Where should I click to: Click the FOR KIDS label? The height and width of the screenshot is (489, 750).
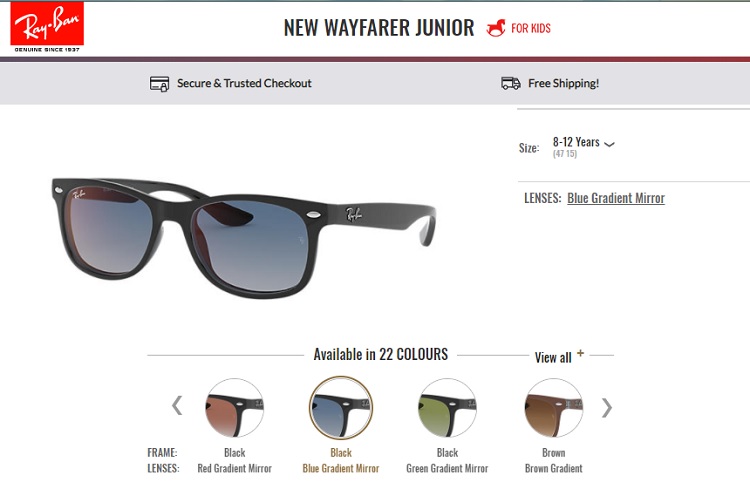click(x=530, y=28)
